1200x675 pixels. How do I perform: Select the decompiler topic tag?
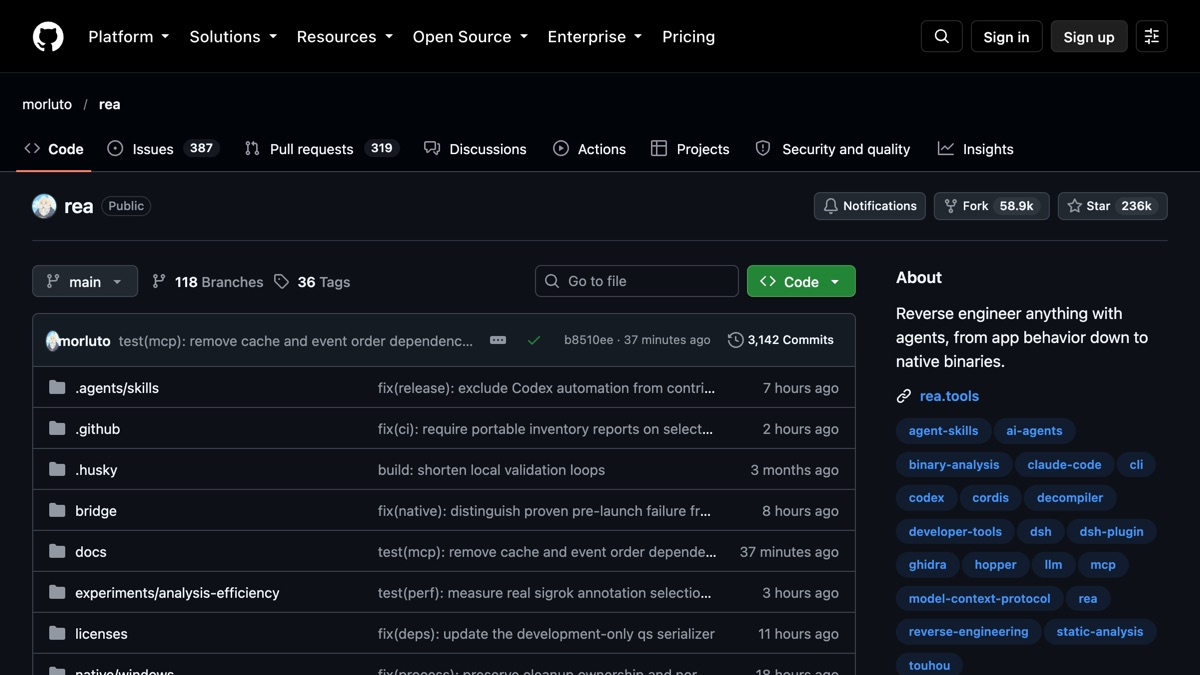tap(1070, 498)
